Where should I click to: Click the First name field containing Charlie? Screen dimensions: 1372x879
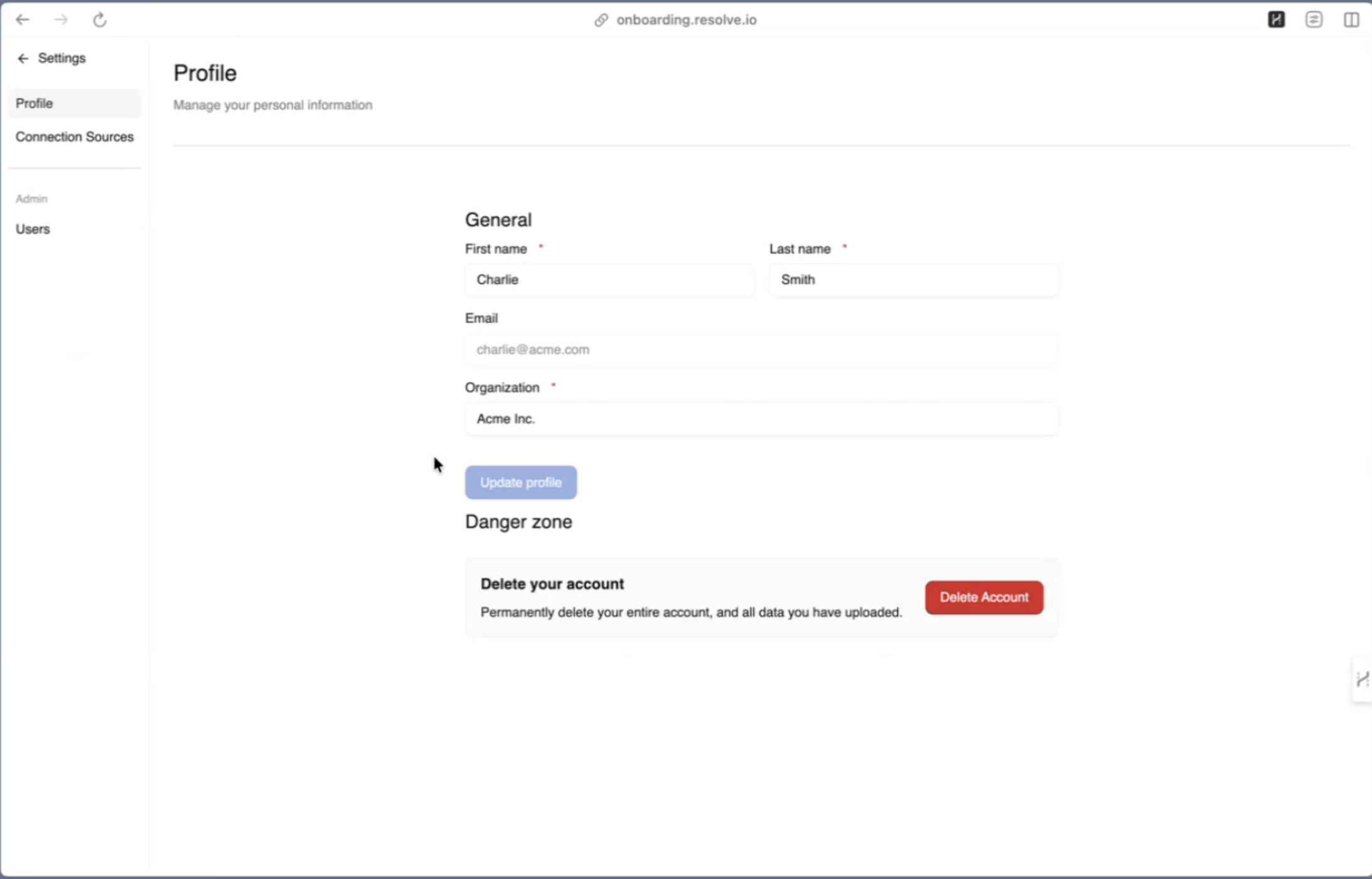point(609,280)
